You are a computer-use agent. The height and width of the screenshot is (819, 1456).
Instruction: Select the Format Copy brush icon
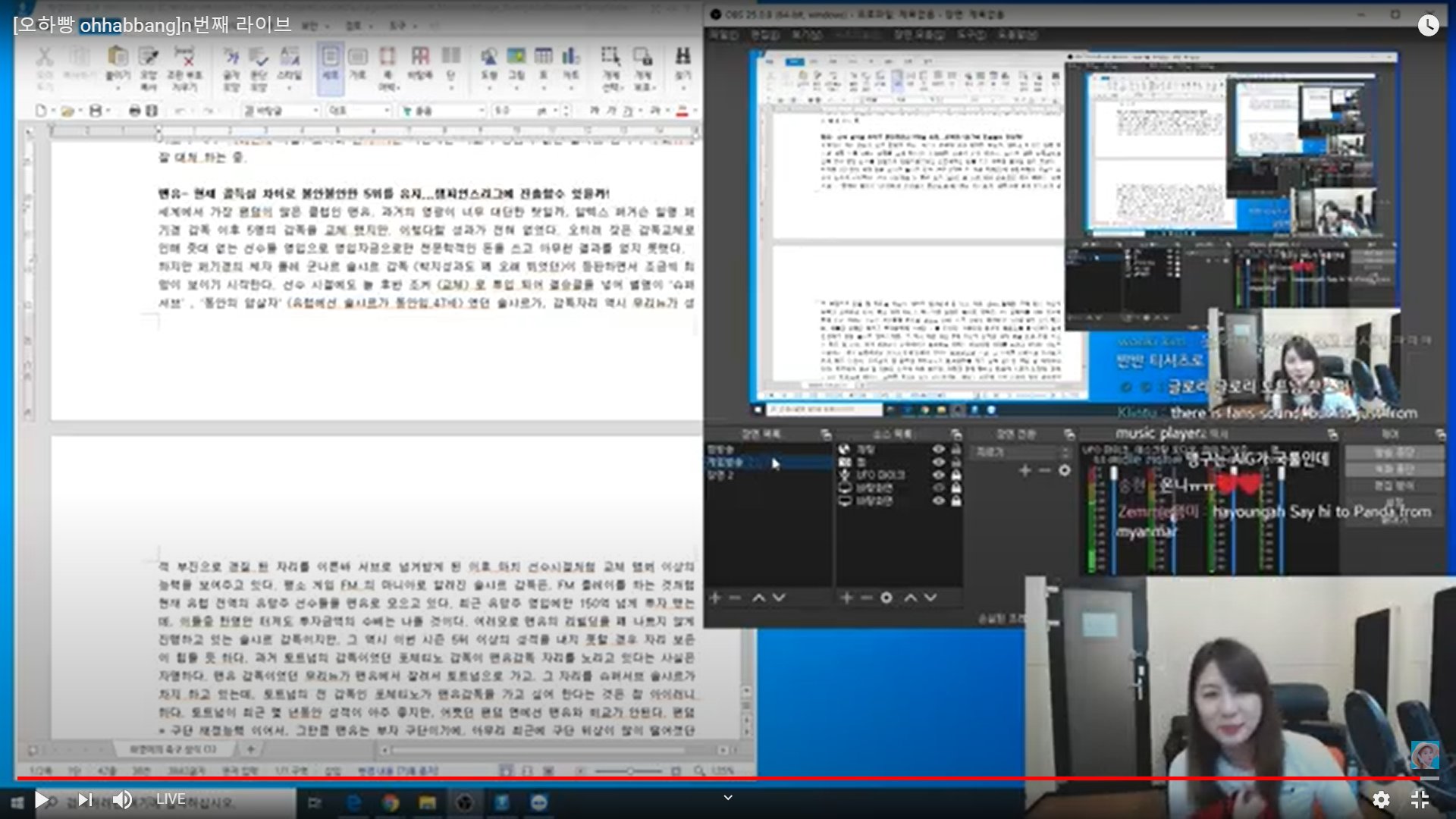tap(149, 57)
